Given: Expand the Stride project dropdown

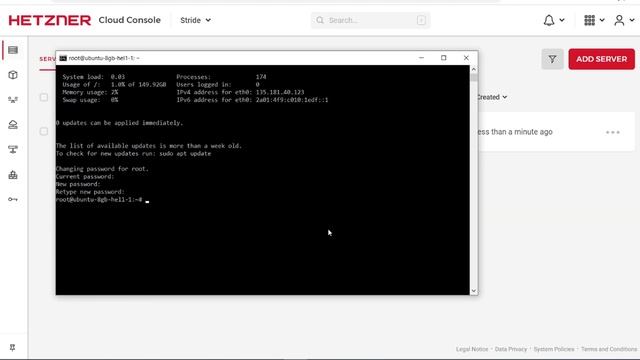Looking at the screenshot, I should pos(196,20).
